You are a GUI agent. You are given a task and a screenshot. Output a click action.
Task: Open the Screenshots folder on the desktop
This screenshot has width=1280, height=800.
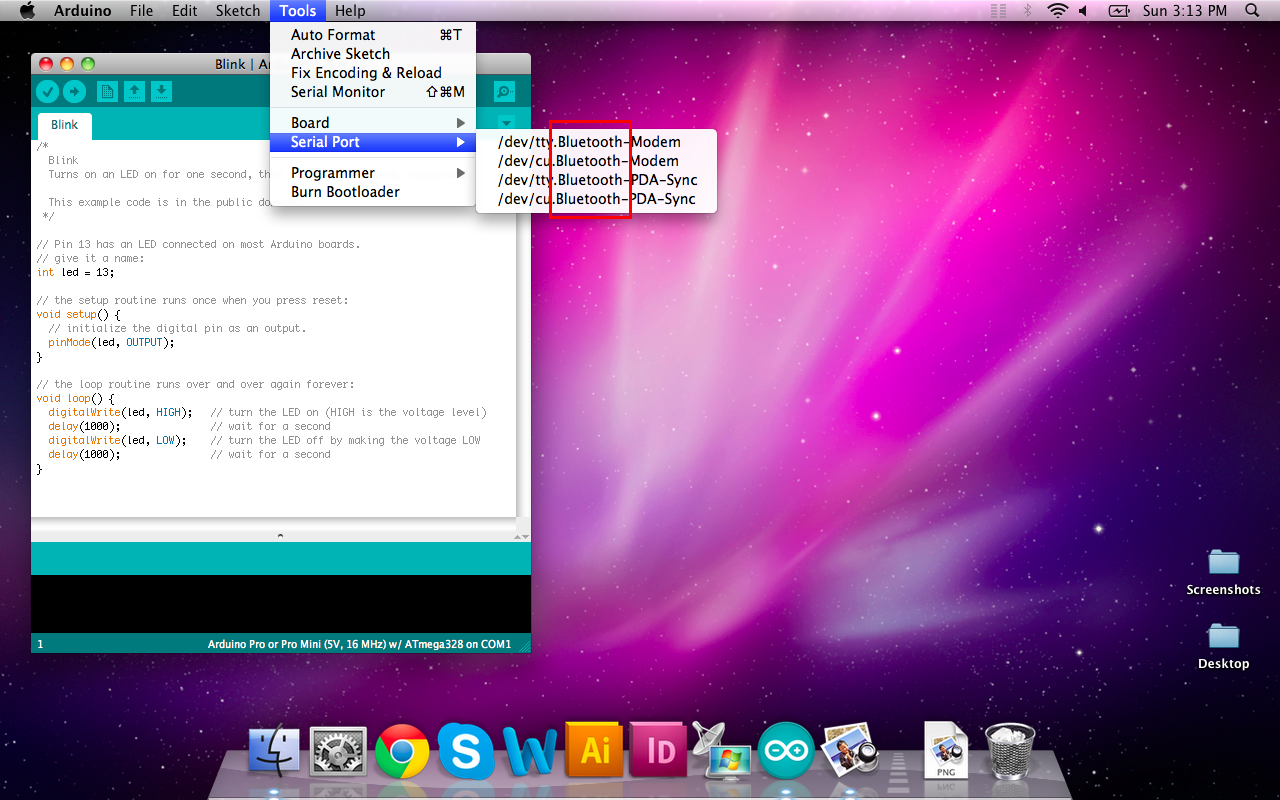click(1223, 564)
